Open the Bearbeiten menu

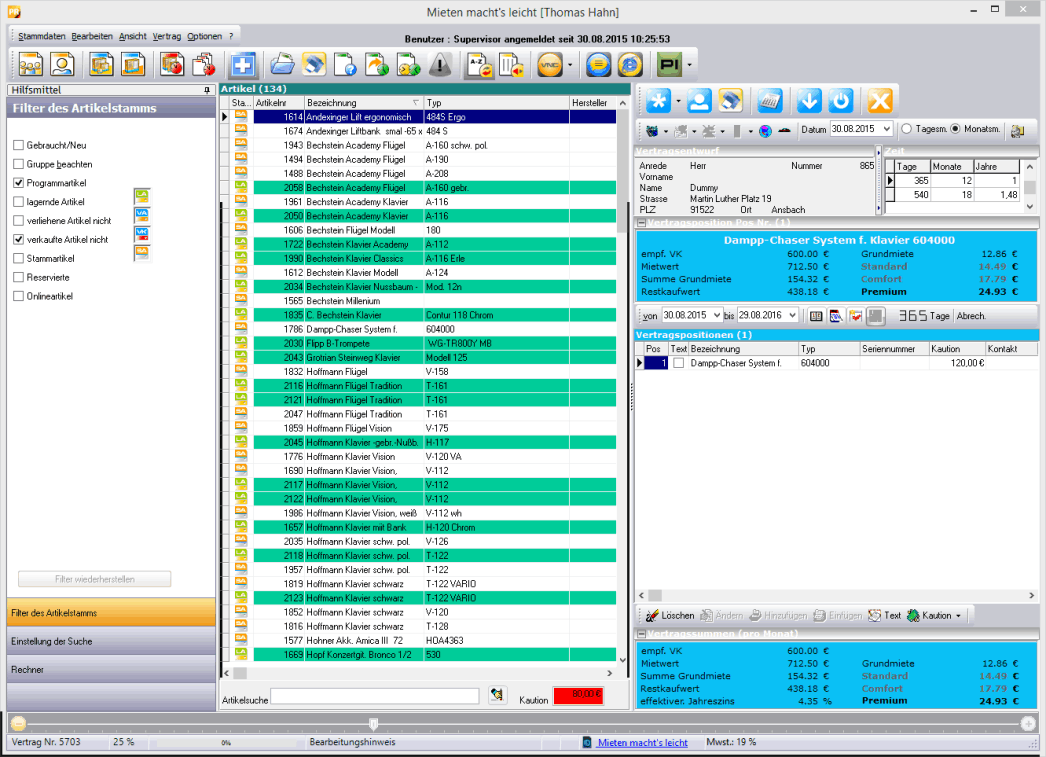(x=92, y=36)
